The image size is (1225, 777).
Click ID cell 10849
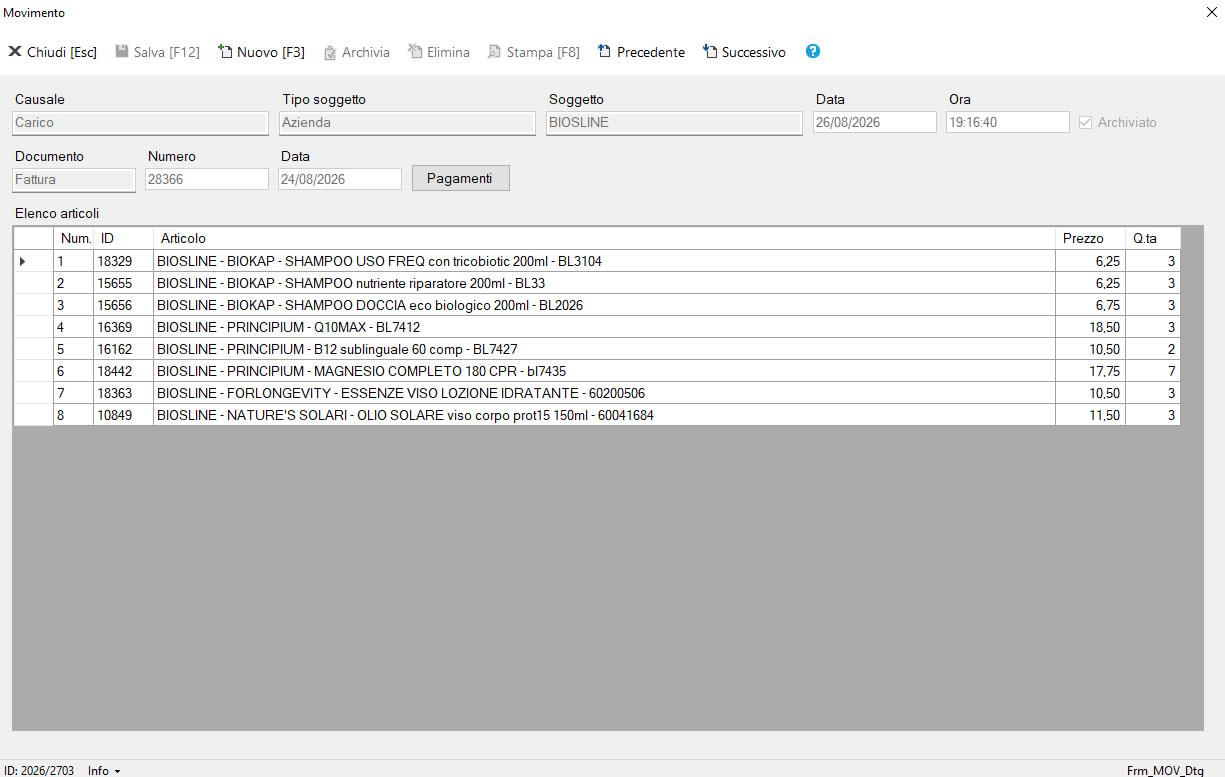point(124,415)
